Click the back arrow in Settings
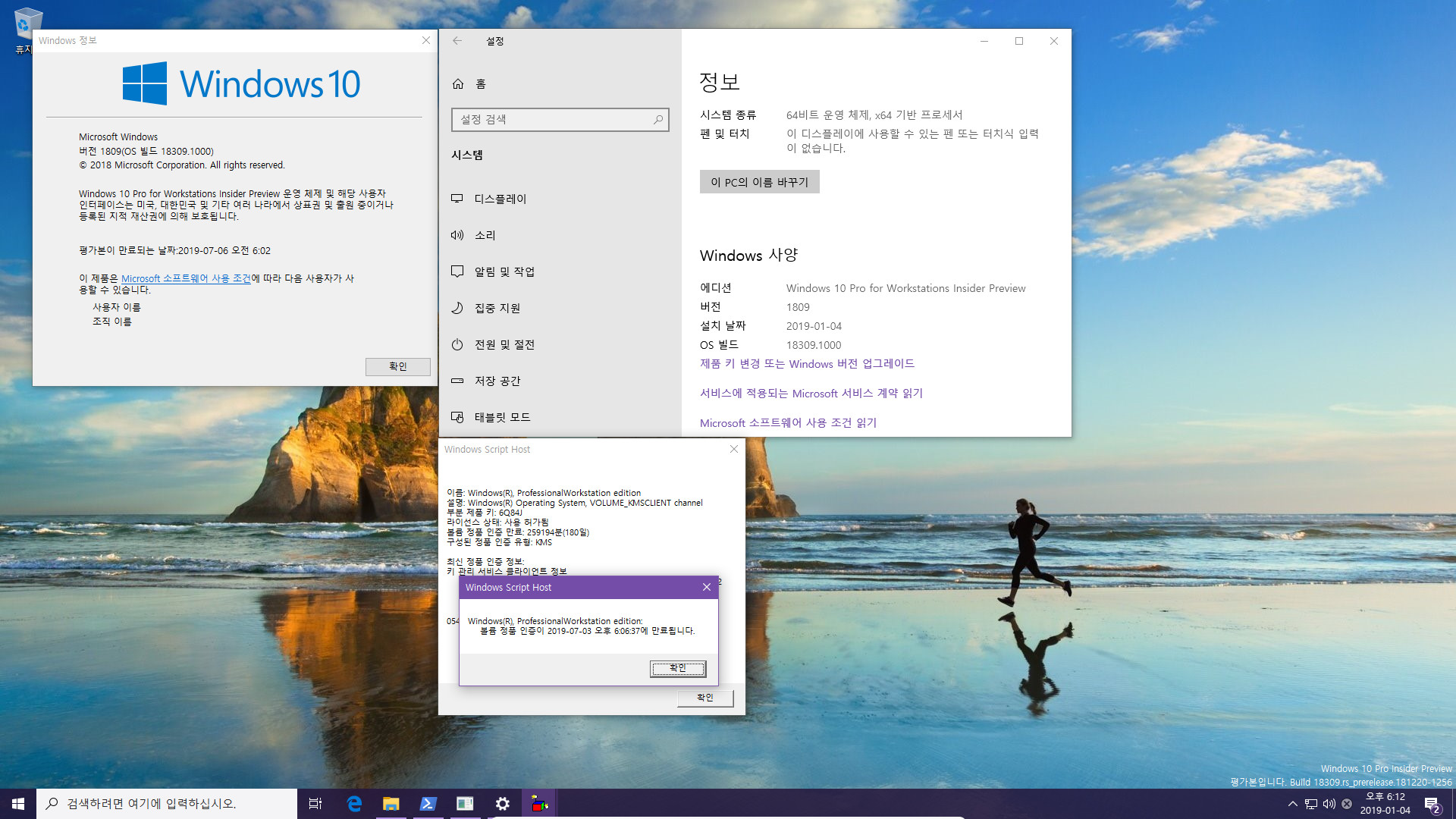 (457, 41)
